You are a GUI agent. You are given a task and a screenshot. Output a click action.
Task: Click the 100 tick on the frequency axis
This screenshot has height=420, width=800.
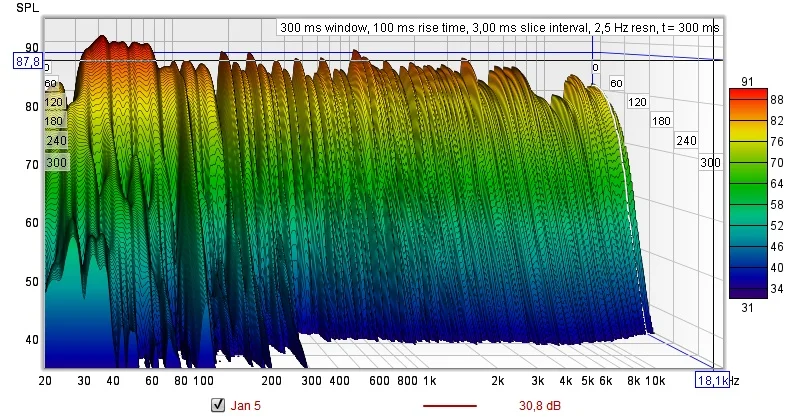click(x=203, y=381)
